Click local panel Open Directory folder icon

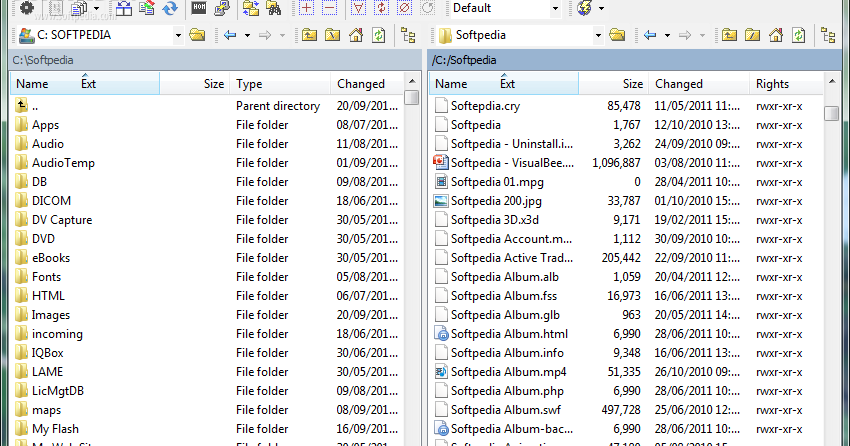(x=197, y=35)
